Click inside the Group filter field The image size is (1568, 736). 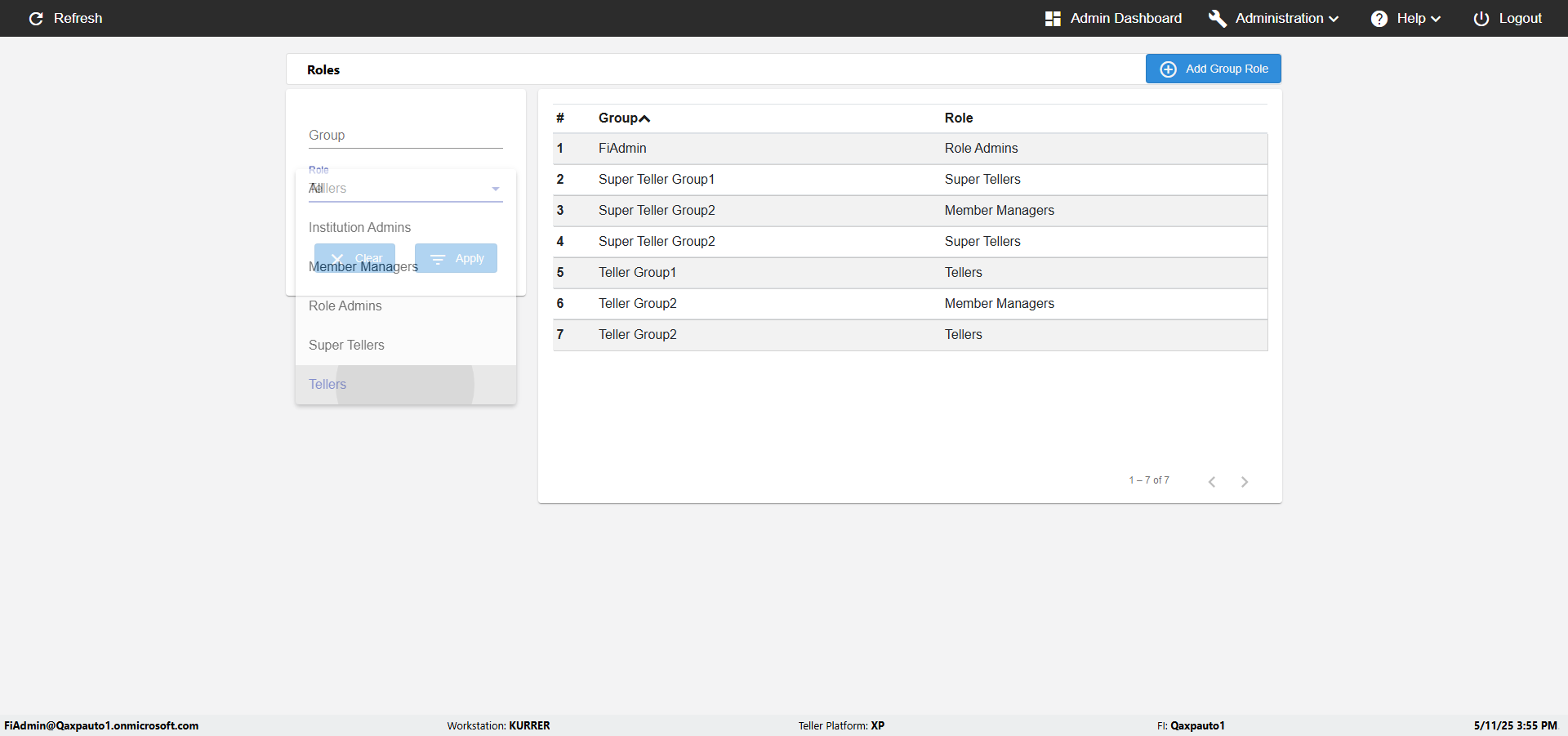pyautogui.click(x=406, y=136)
